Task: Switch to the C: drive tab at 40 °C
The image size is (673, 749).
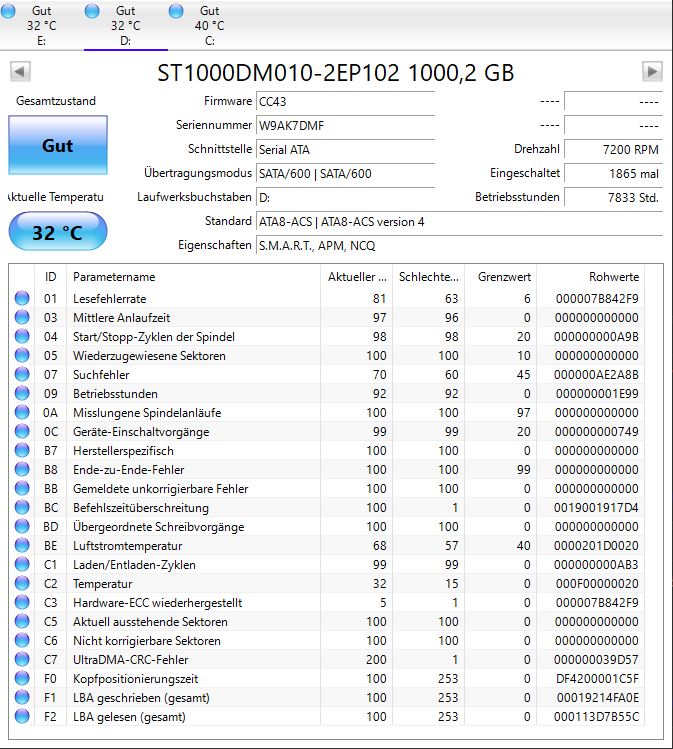Action: tap(210, 25)
